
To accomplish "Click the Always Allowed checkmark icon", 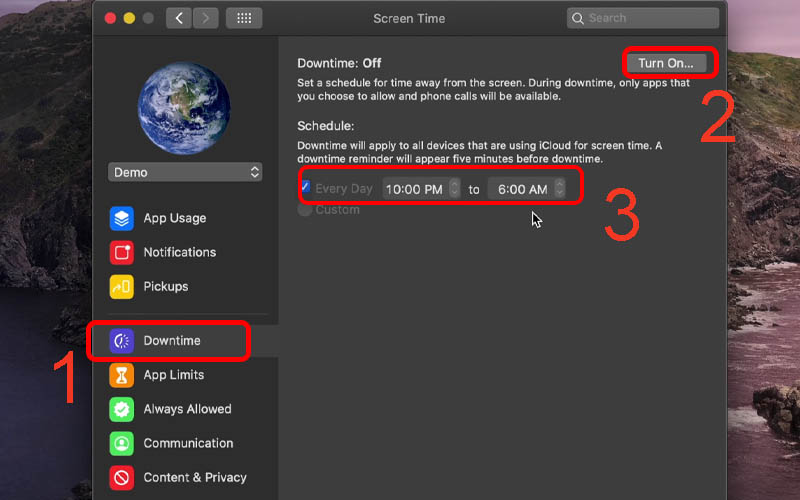I will point(121,409).
